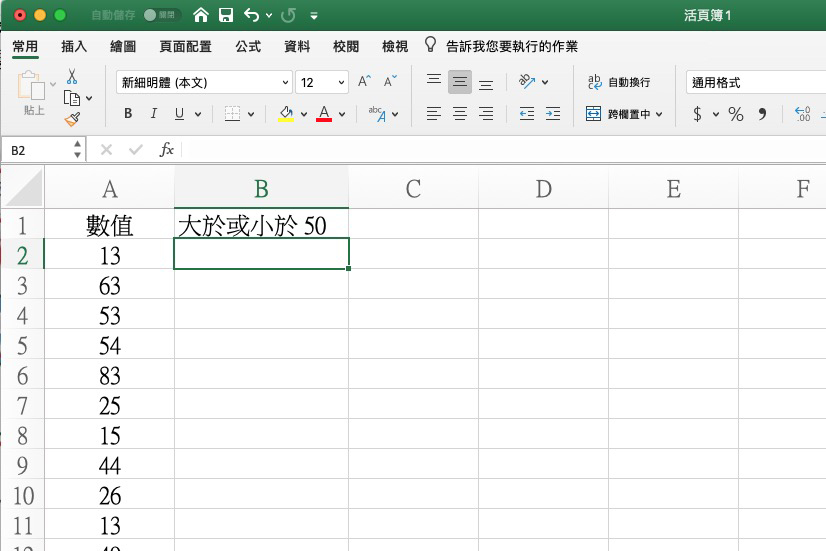Toggle underline formatting with U

[x=179, y=113]
